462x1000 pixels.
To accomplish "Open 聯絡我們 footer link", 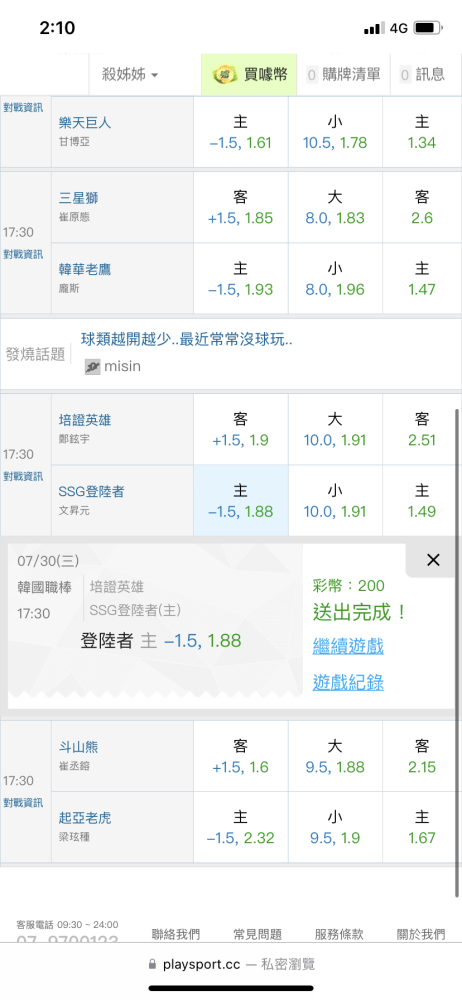I will (x=175, y=934).
